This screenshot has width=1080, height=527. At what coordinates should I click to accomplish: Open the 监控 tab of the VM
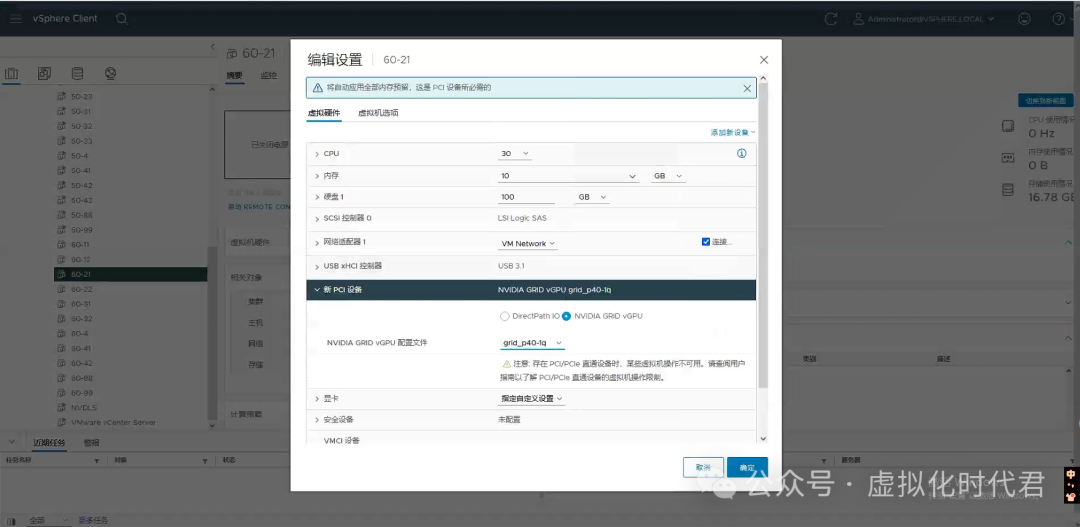[x=269, y=75]
